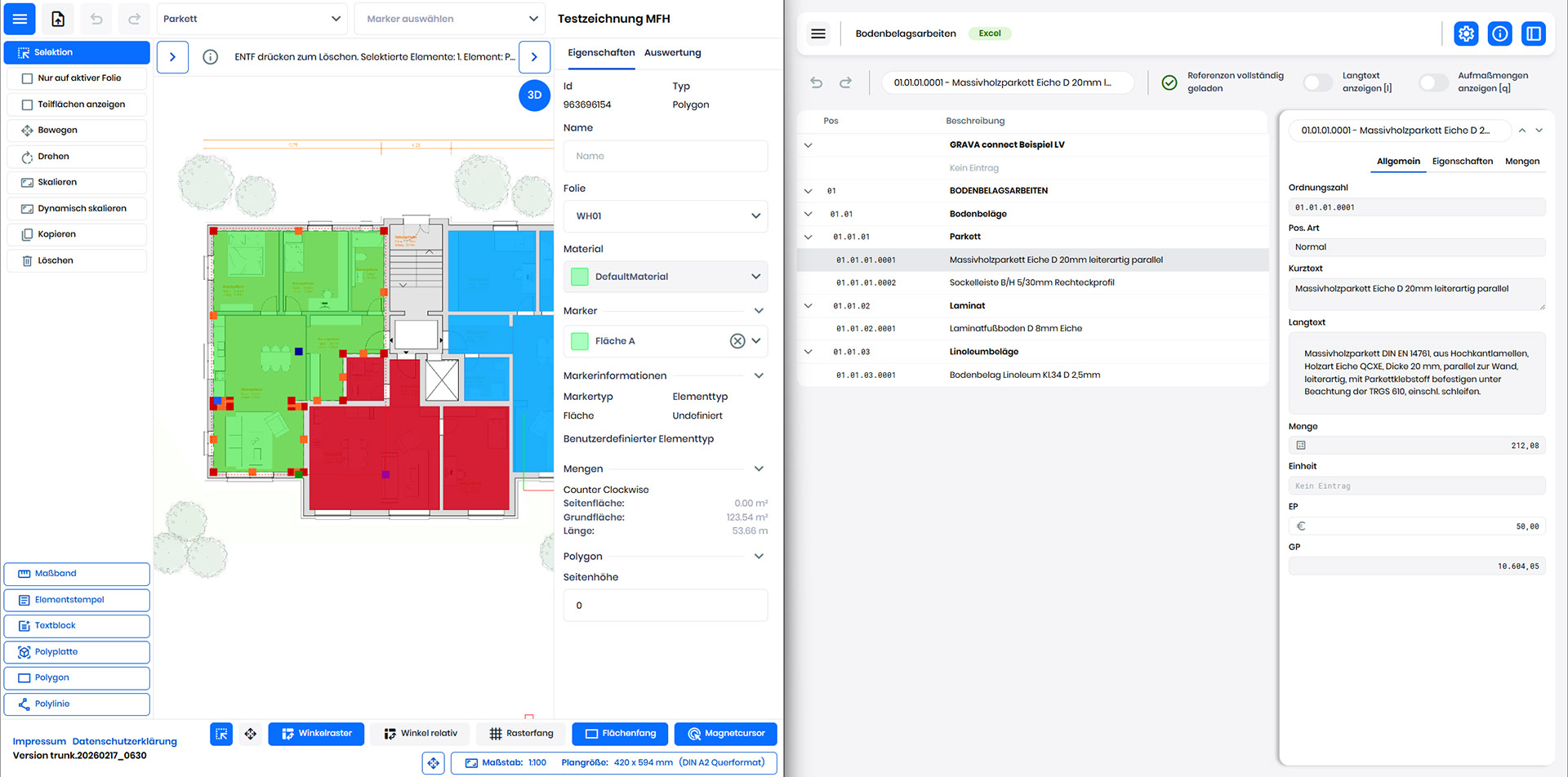
Task: Open the Datenschutzerklärung link
Action: coord(124,742)
